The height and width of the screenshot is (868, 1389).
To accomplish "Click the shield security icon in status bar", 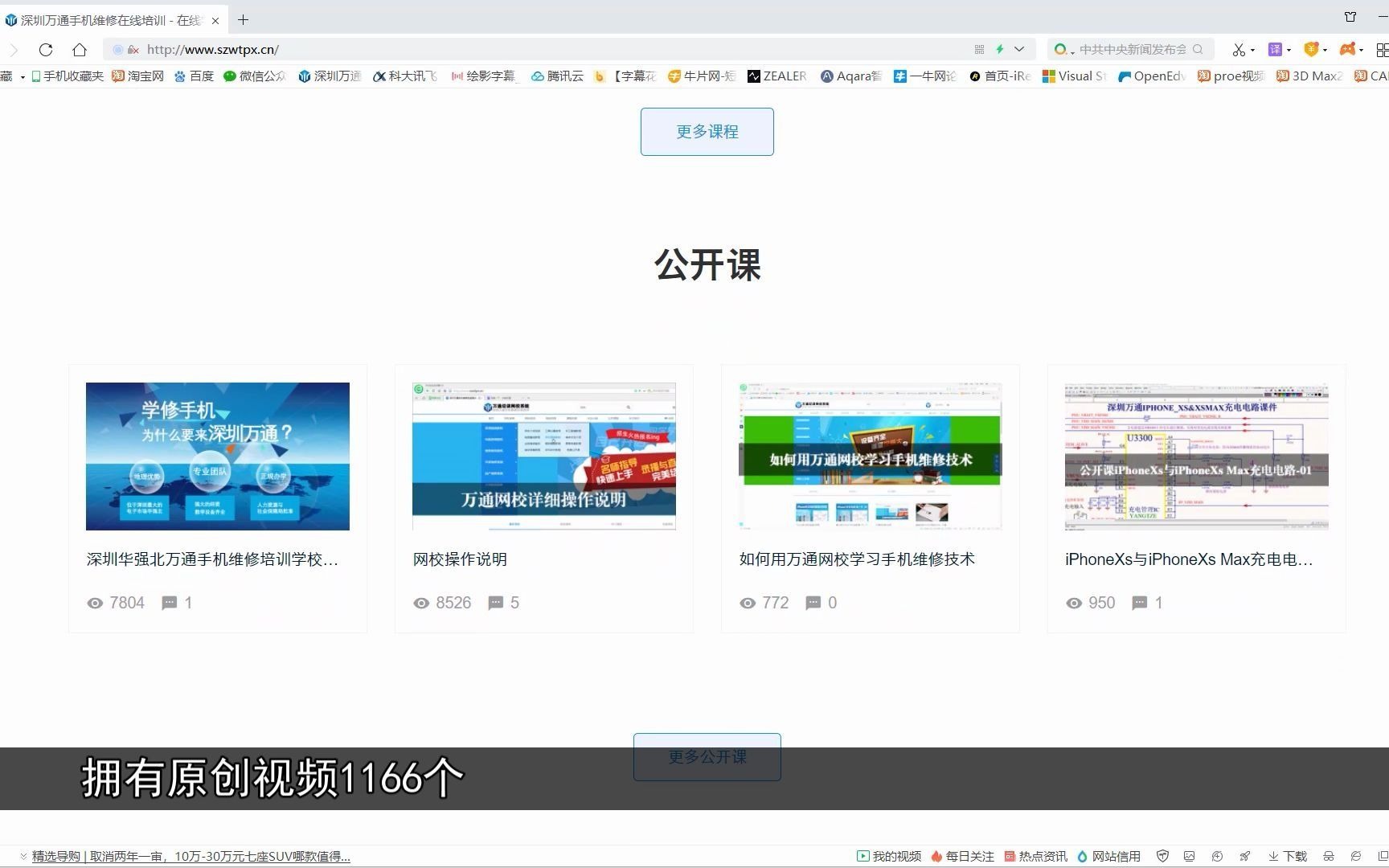I will coord(1162,857).
